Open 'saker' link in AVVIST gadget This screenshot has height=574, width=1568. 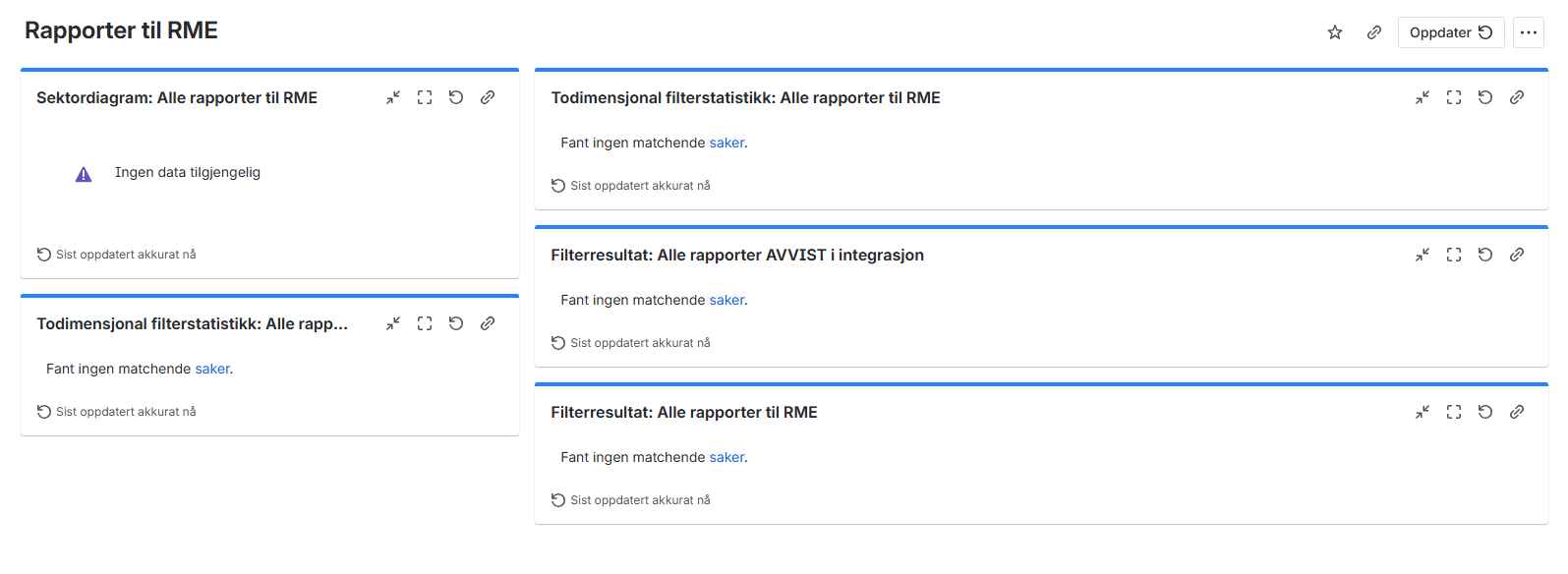tap(726, 300)
